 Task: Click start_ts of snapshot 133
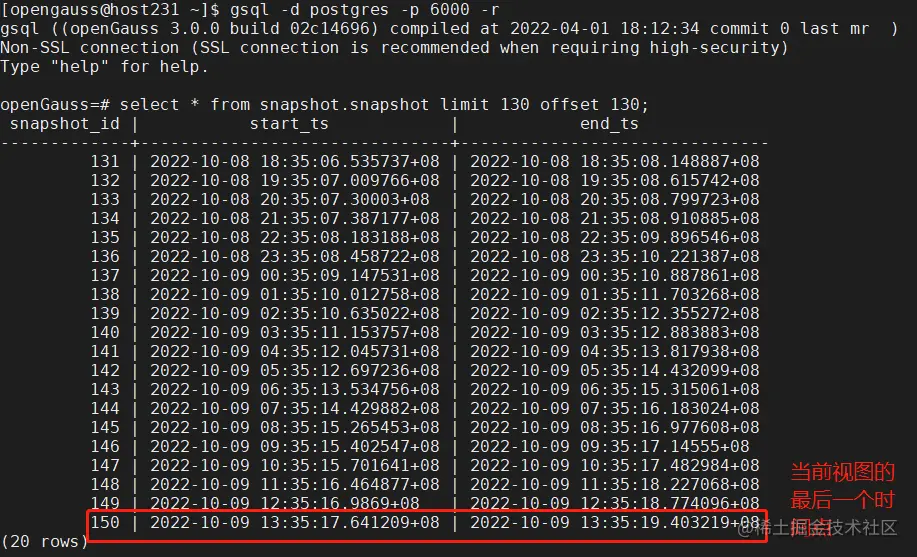click(289, 200)
